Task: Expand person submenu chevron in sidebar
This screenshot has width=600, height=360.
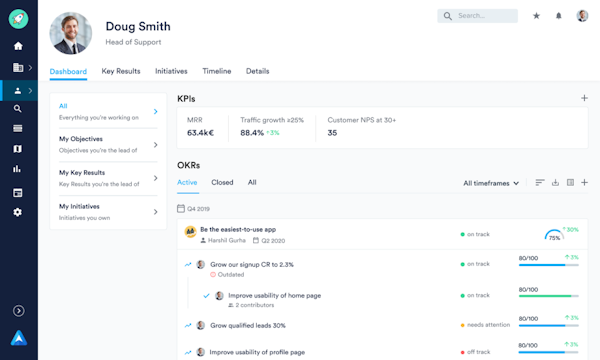Action: (30, 91)
